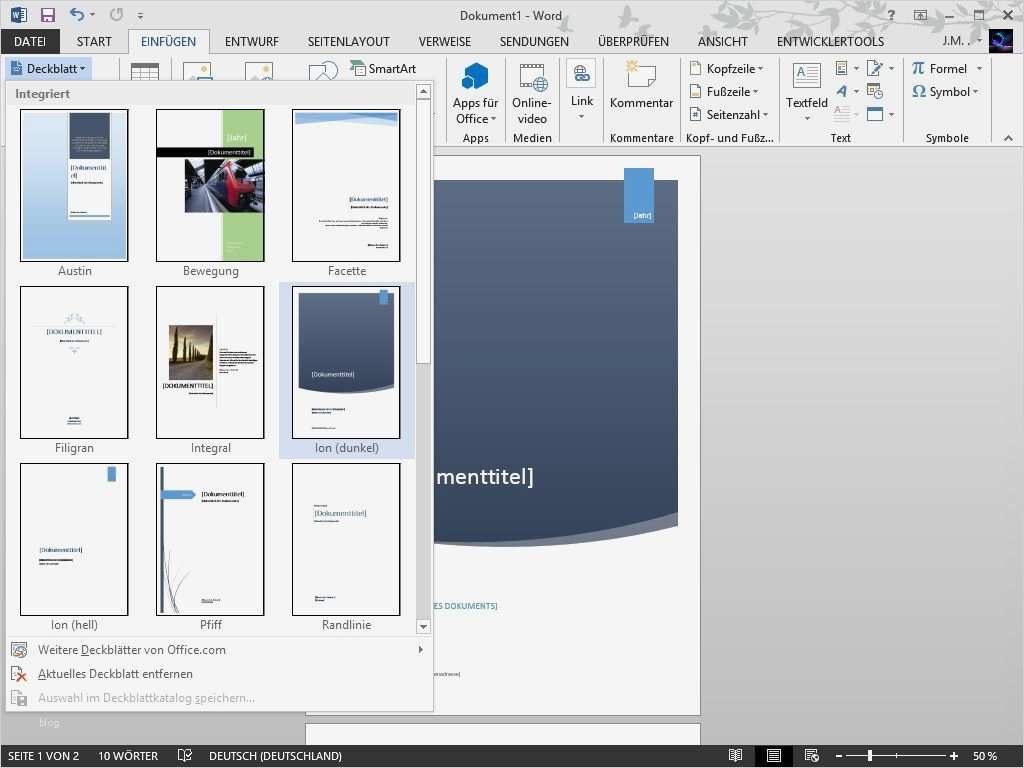Save the document via Quick Access toolbar
Screen dimensions: 1024x768
click(x=47, y=15)
